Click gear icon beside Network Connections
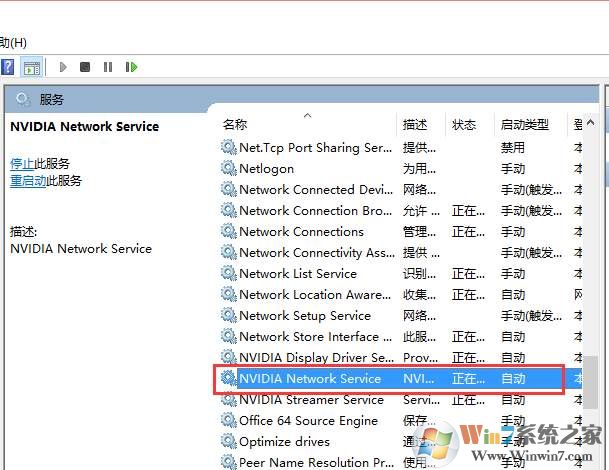Screen dimensions: 609x470 [228, 231]
